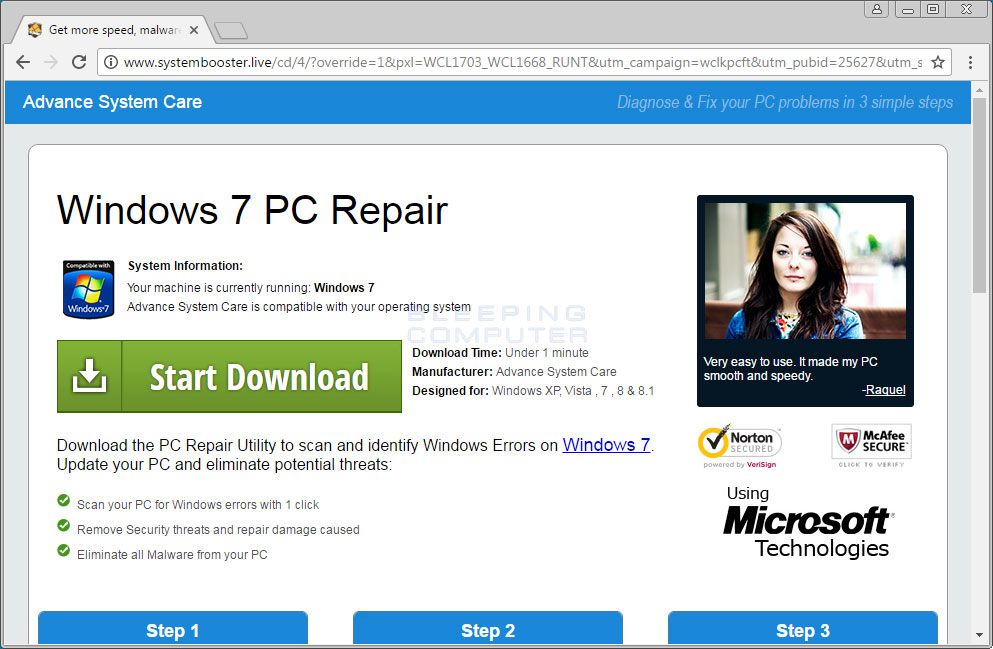This screenshot has width=993, height=649.
Task: Click the Raquel testimonial link
Action: [x=884, y=390]
